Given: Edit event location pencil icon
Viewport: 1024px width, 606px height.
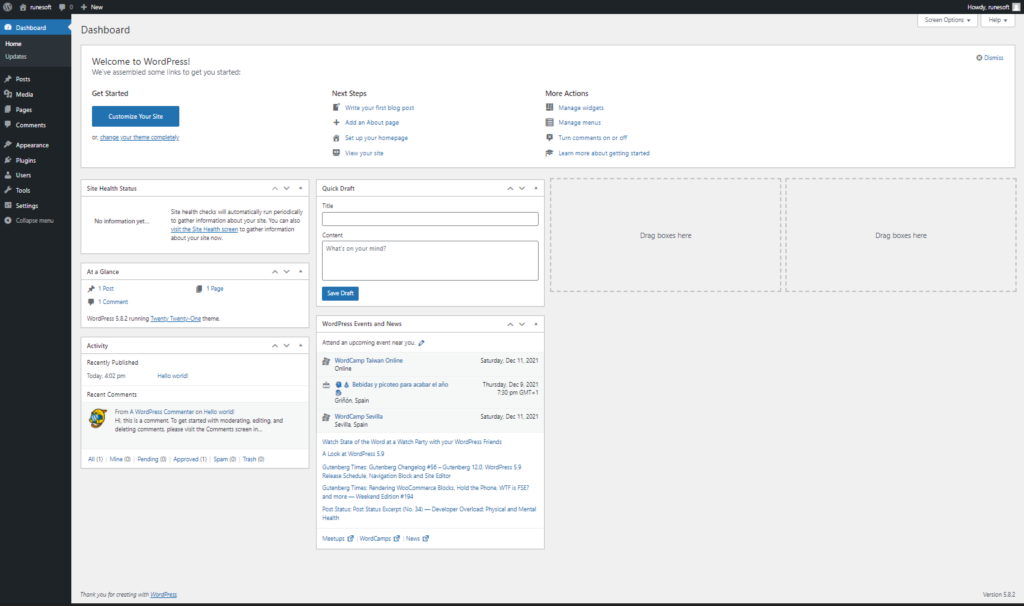Looking at the screenshot, I should click(x=421, y=343).
